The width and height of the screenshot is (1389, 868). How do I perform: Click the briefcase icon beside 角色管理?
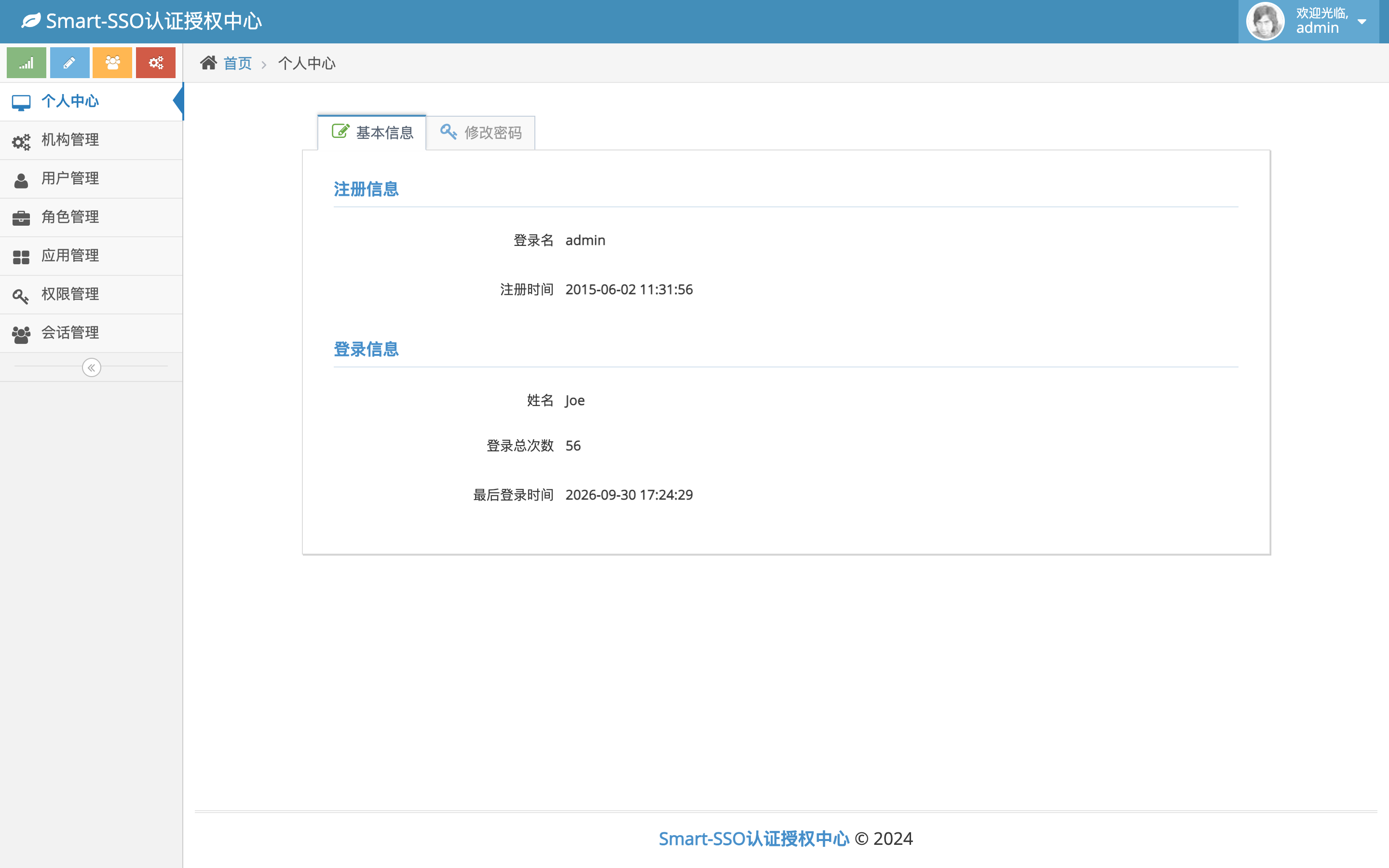pos(21,218)
